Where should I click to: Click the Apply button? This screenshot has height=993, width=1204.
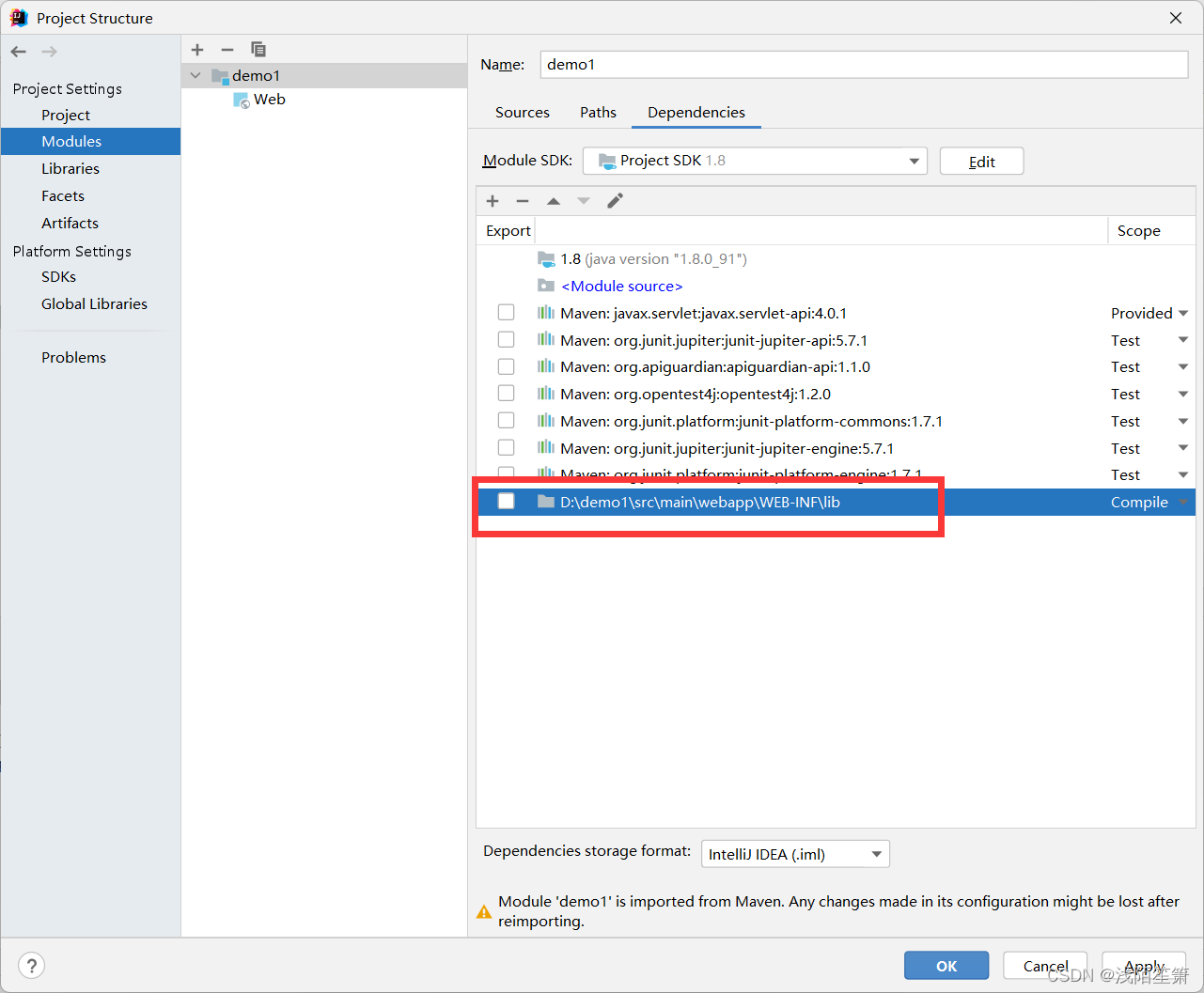[1144, 965]
